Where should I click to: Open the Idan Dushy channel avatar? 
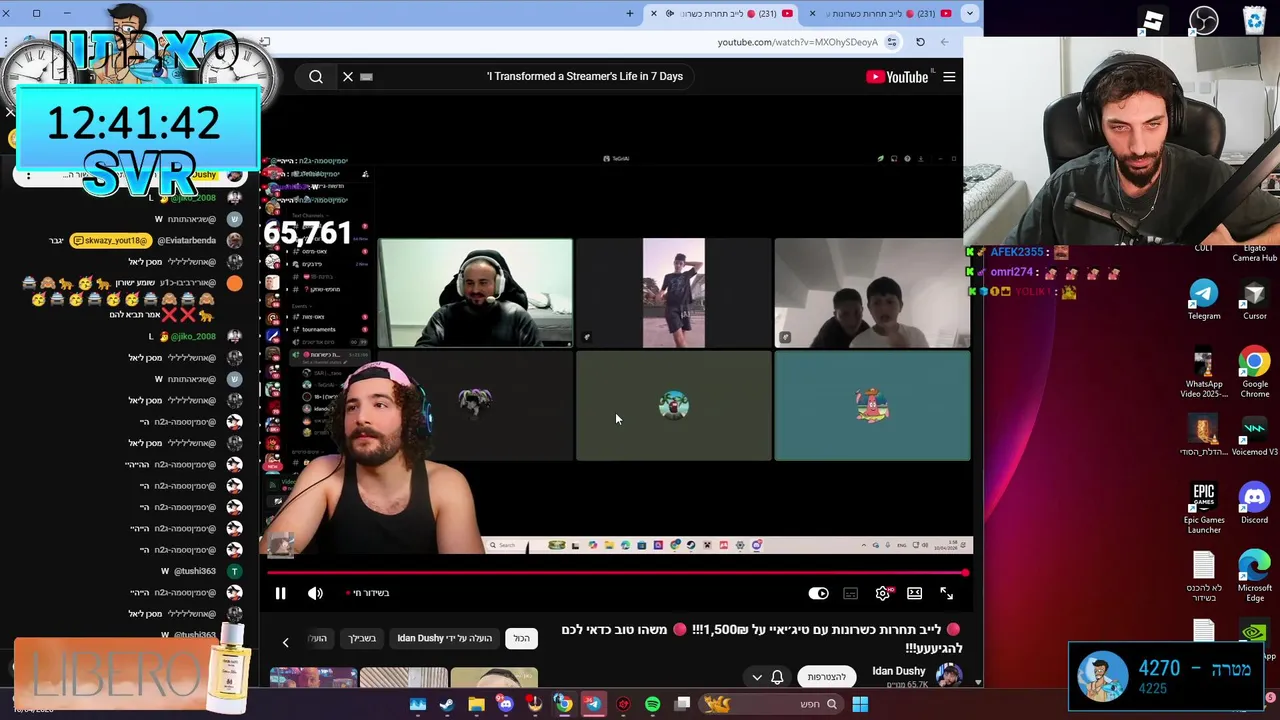point(947,676)
